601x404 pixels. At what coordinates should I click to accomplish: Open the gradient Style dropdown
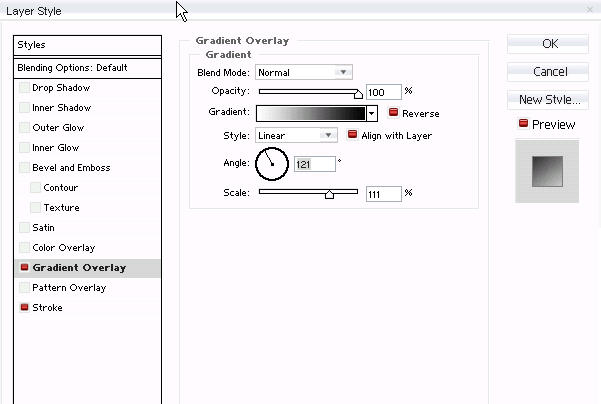(296, 135)
